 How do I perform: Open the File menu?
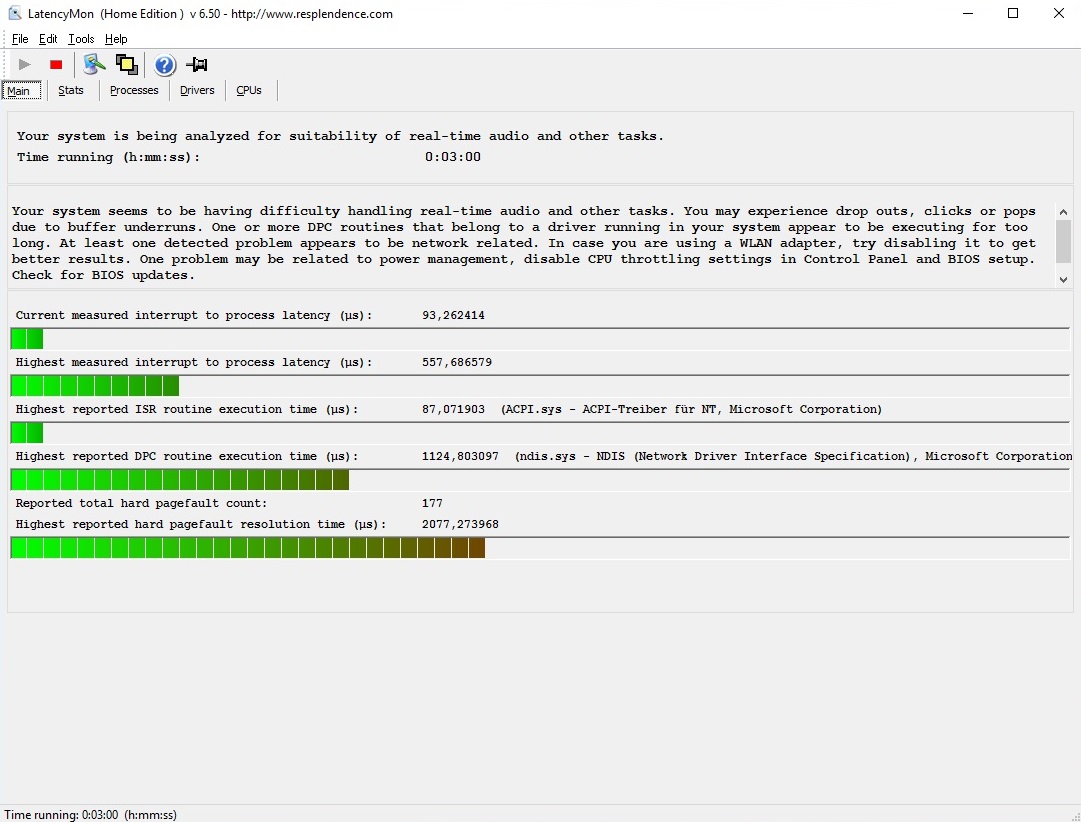coord(20,39)
